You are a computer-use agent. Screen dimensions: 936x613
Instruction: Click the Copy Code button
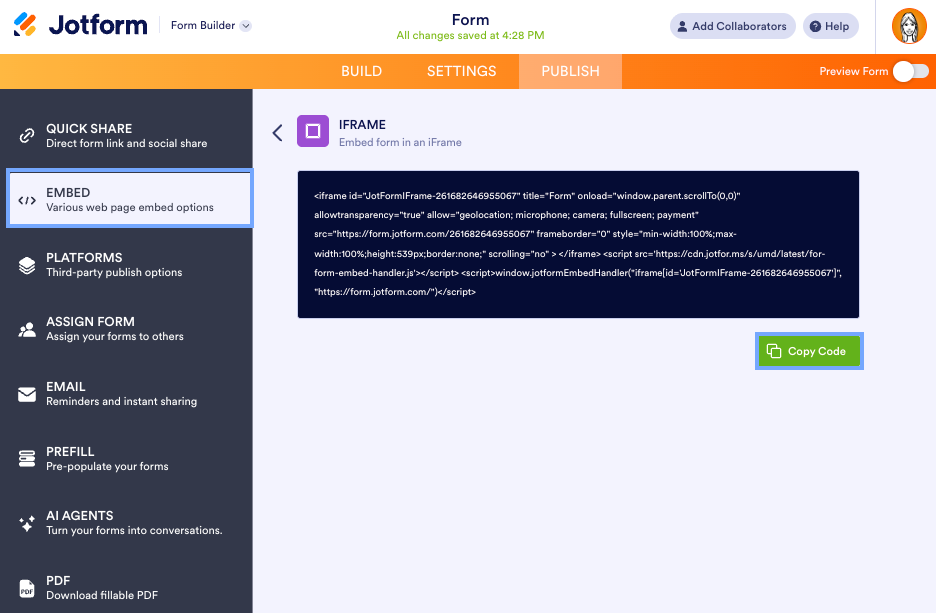point(809,351)
